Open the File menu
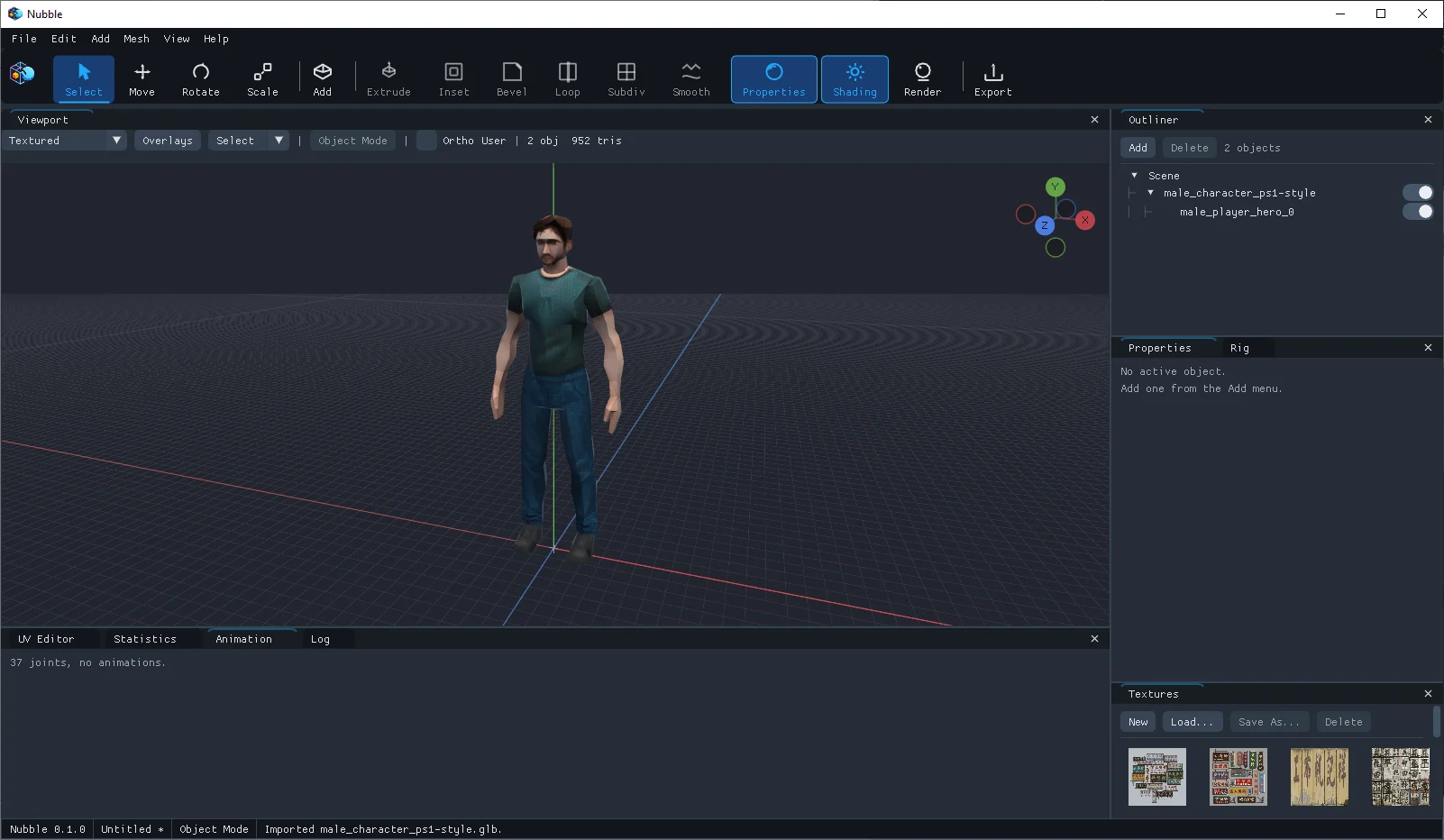The height and width of the screenshot is (840, 1444). pos(24,39)
